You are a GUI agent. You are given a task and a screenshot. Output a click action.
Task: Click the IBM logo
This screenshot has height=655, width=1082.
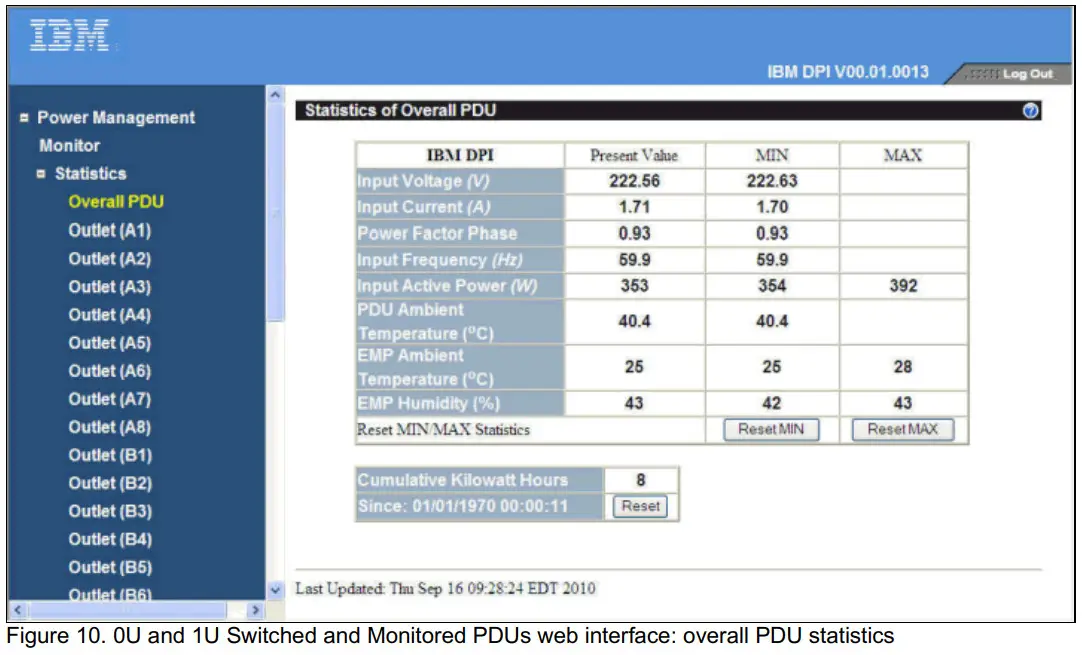tap(68, 33)
